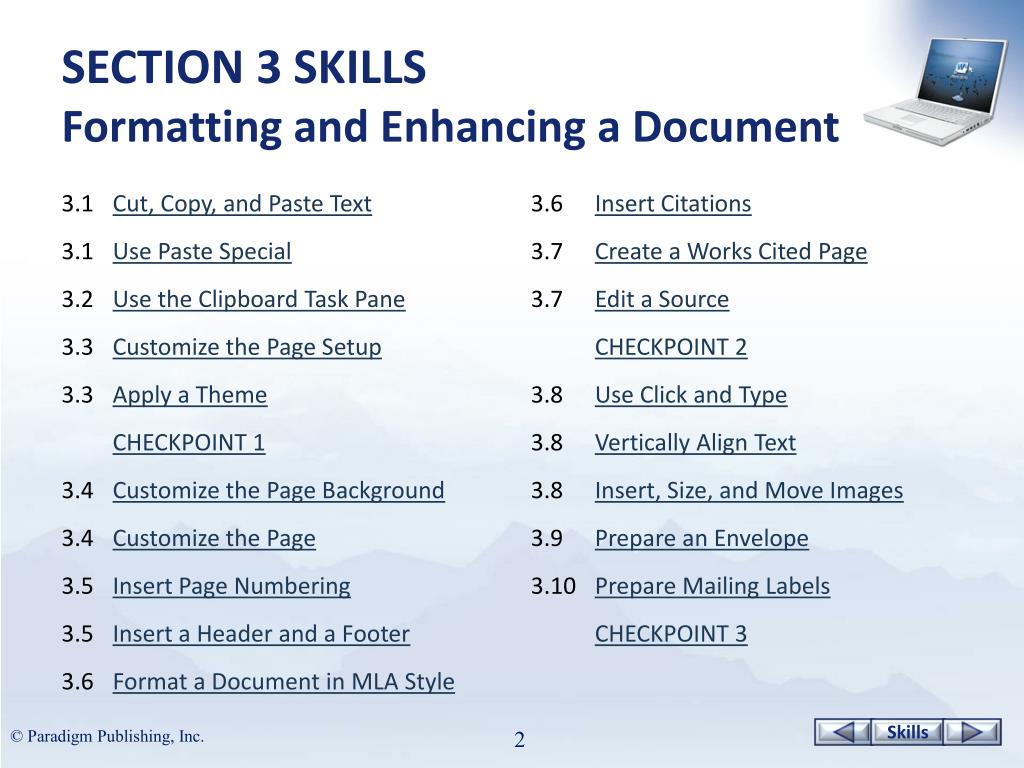1024x768 pixels.
Task: Open Apply a Theme link
Action: (190, 394)
